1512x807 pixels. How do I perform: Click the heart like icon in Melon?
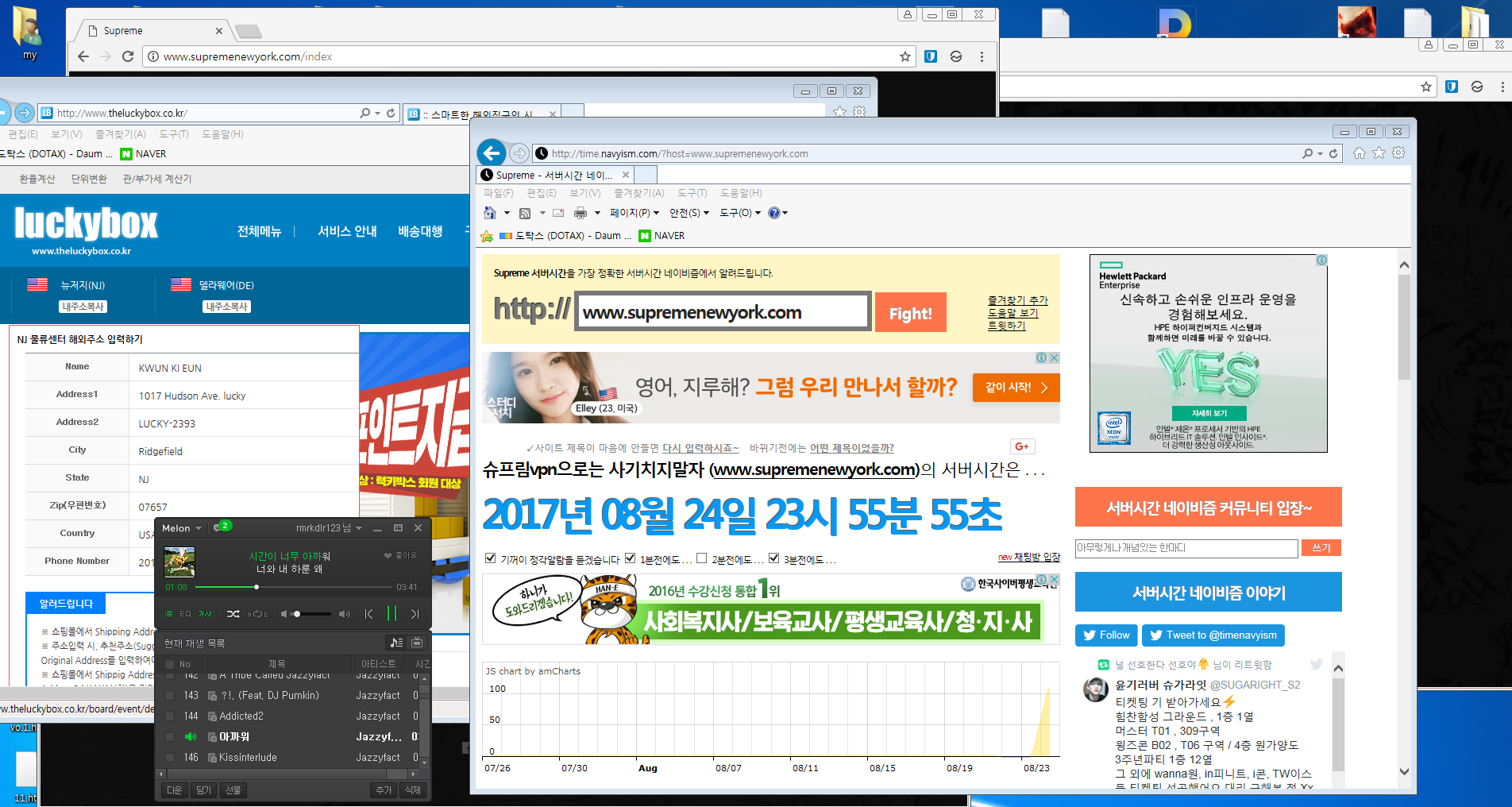click(x=388, y=555)
